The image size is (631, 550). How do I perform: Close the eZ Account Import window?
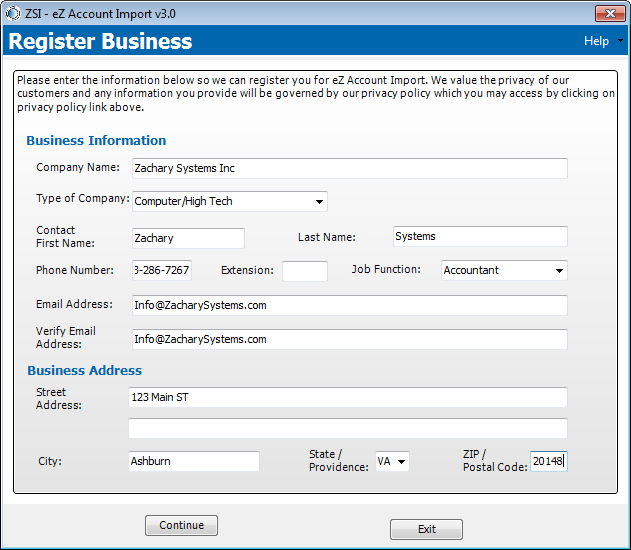610,13
